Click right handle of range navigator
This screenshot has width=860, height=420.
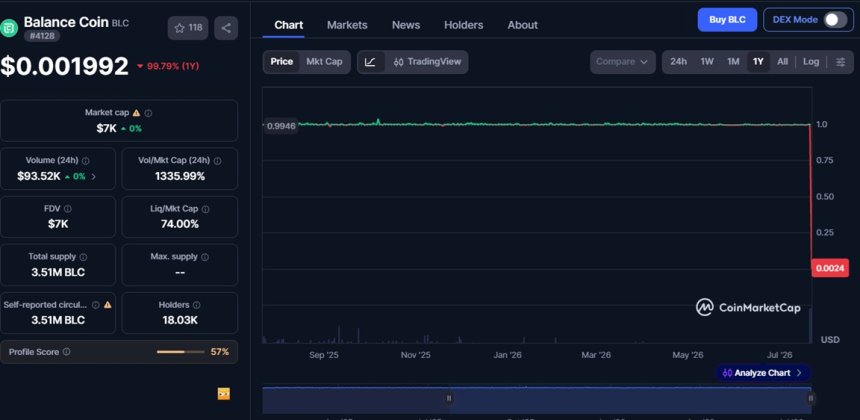coord(811,399)
